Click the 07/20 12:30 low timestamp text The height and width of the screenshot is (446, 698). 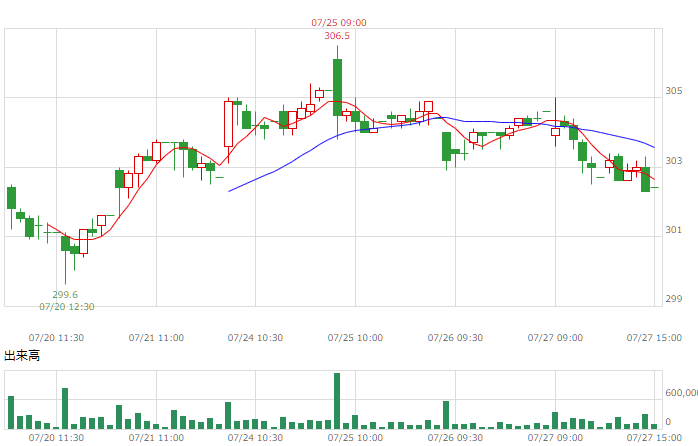67,307
